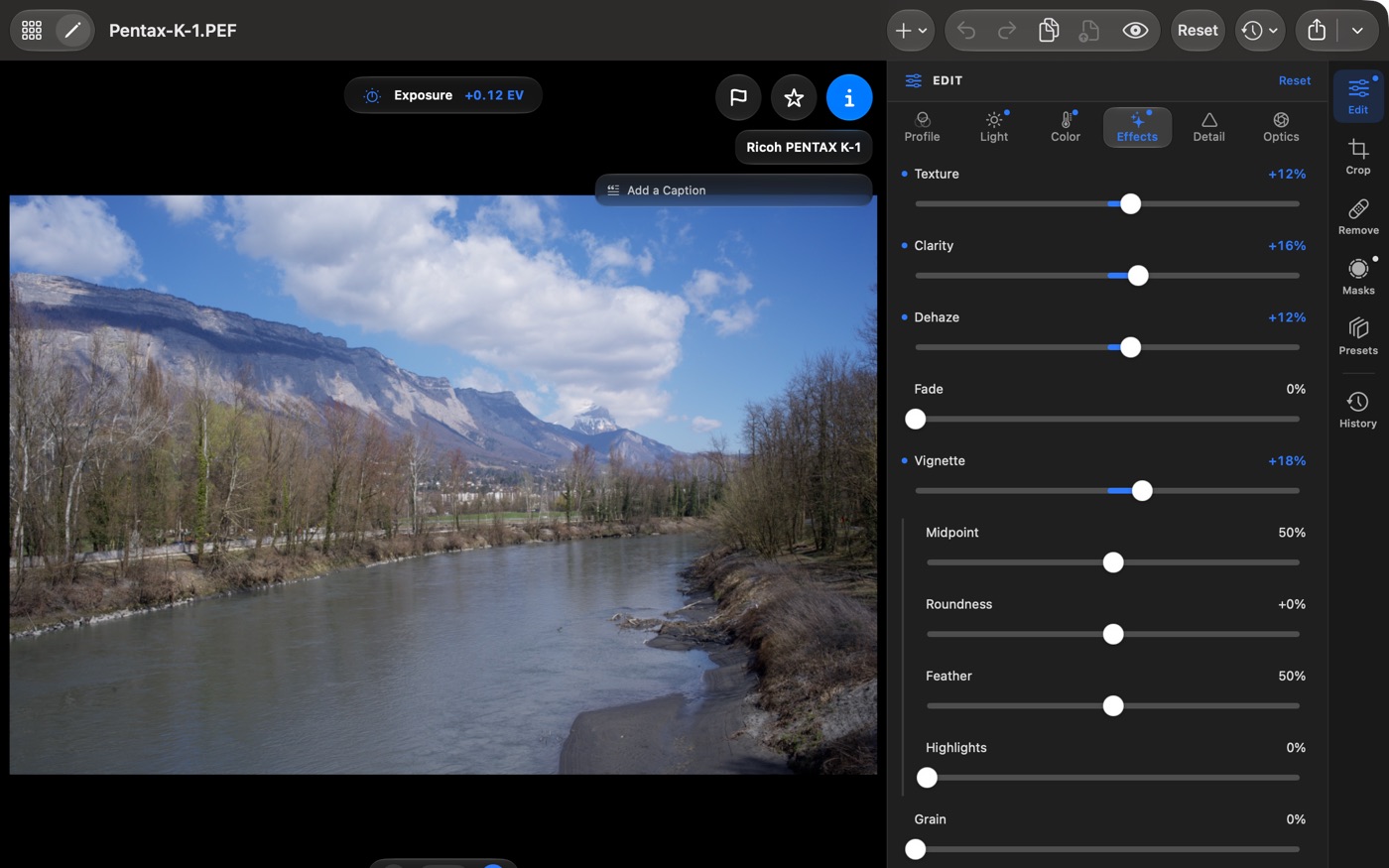The height and width of the screenshot is (868, 1389).
Task: Click the Vignette slider handle
Action: 1142,490
